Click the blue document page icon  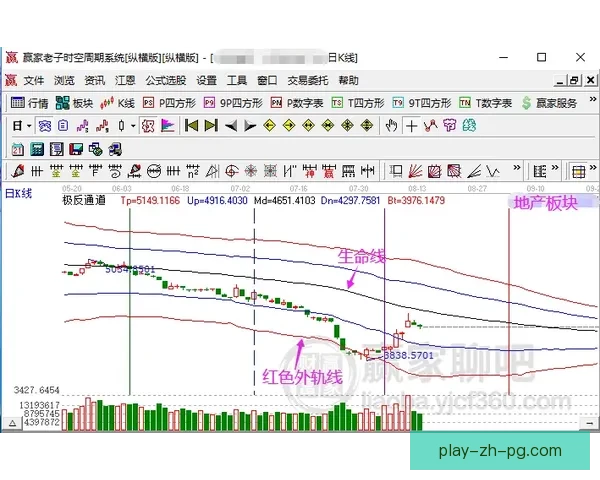(x=63, y=126)
